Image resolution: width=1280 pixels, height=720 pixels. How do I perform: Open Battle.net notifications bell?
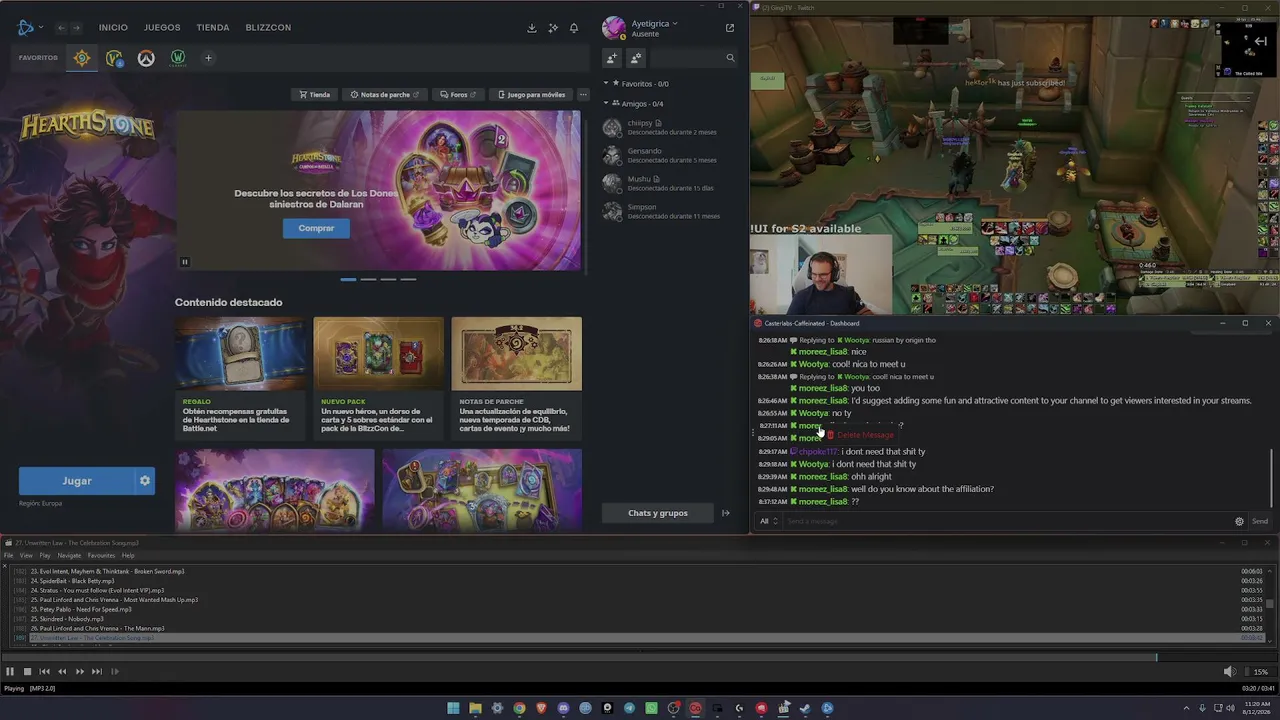574,28
